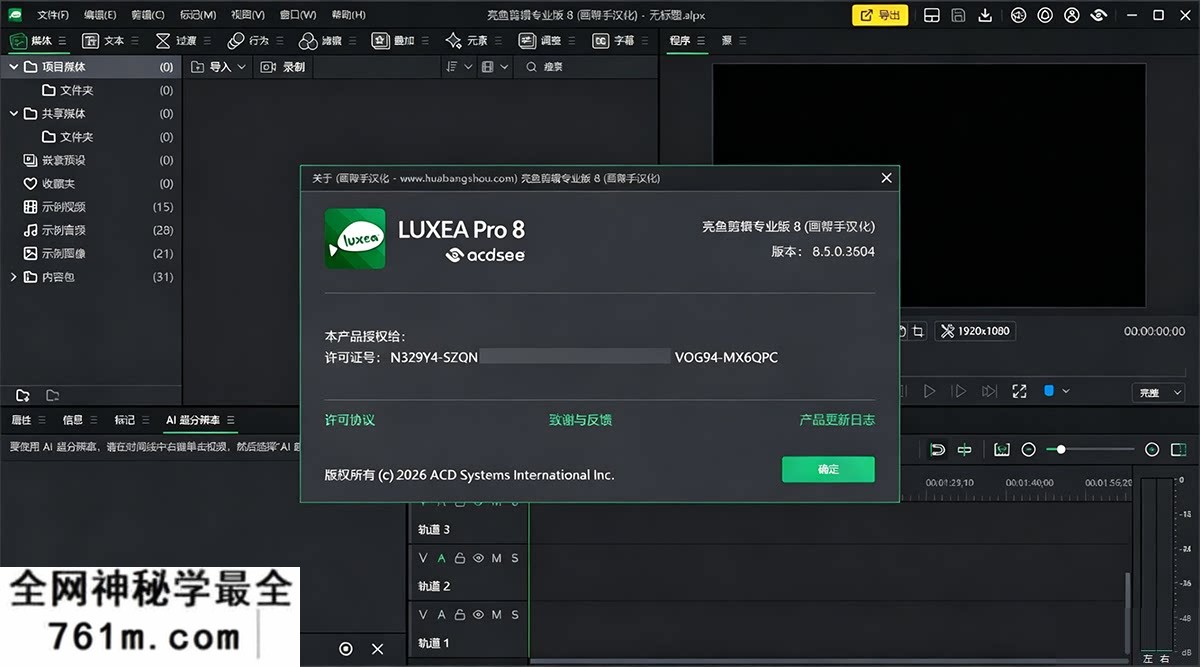
Task: Click the fullscreen preview icon
Action: pos(1020,391)
